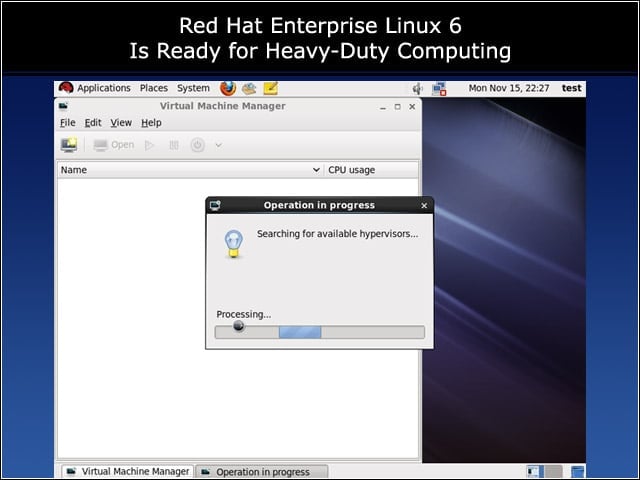Click the light bulb icon in dialog
Image resolution: width=640 pixels, height=480 pixels.
233,244
